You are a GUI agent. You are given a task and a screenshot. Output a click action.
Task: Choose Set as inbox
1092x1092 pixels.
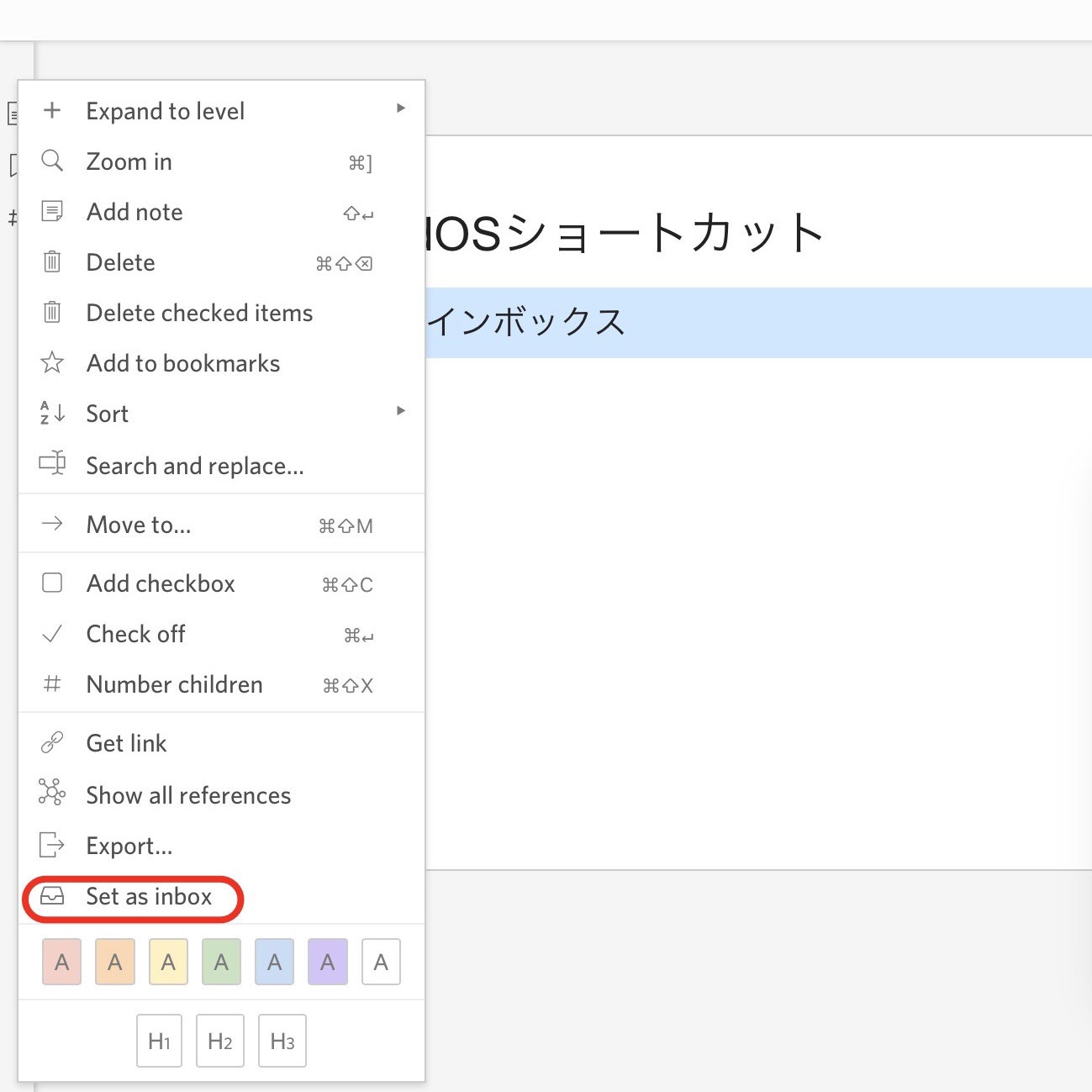coord(222,896)
